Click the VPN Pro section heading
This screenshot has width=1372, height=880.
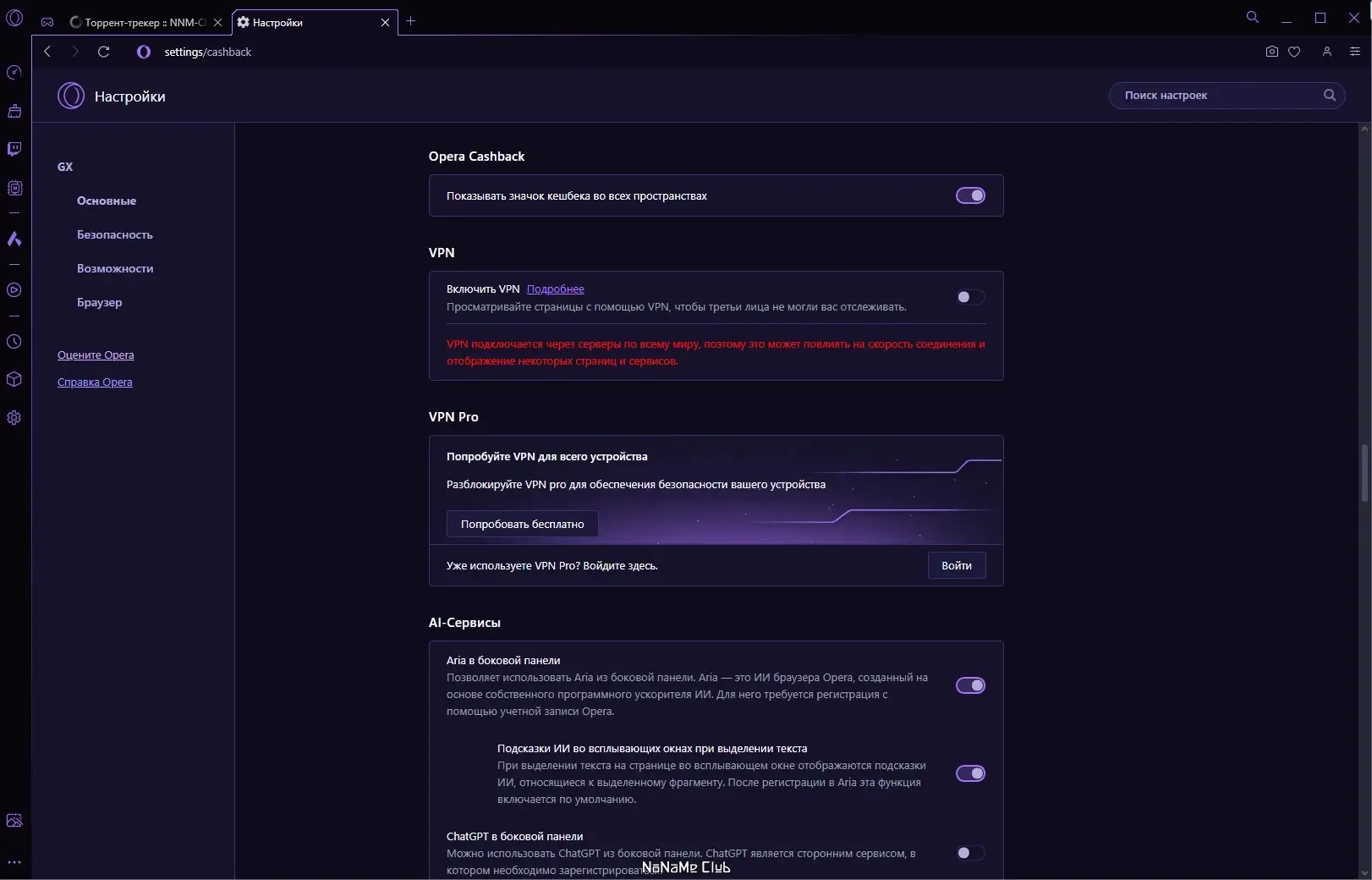click(x=453, y=417)
